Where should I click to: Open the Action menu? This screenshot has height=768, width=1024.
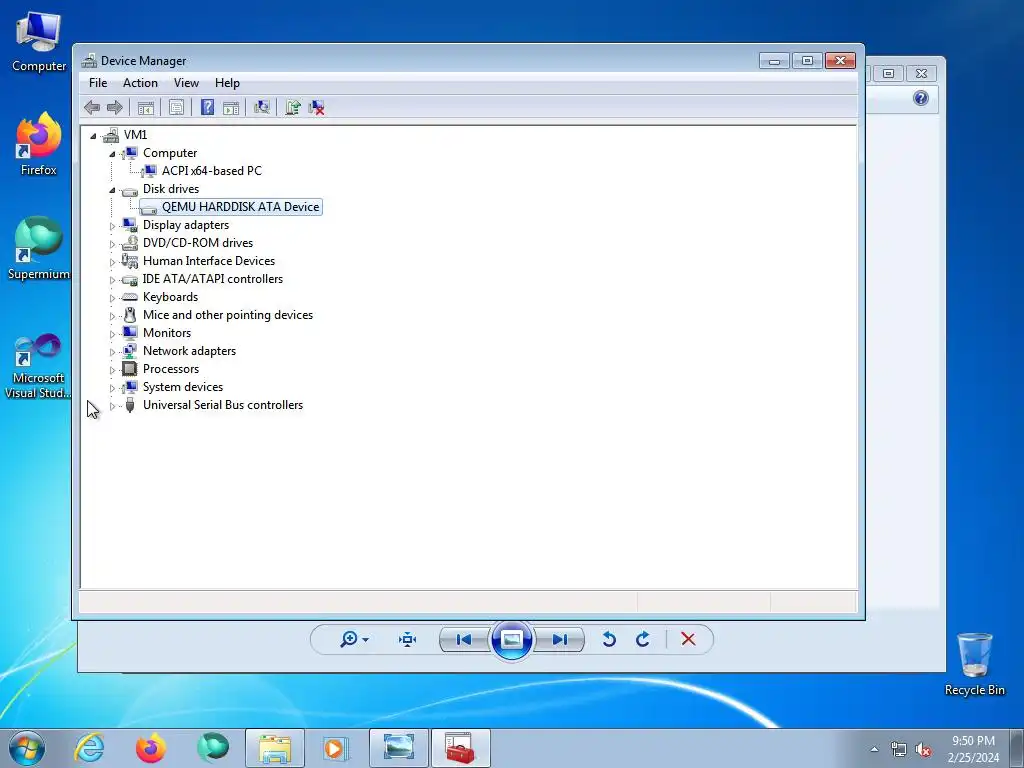tap(140, 83)
